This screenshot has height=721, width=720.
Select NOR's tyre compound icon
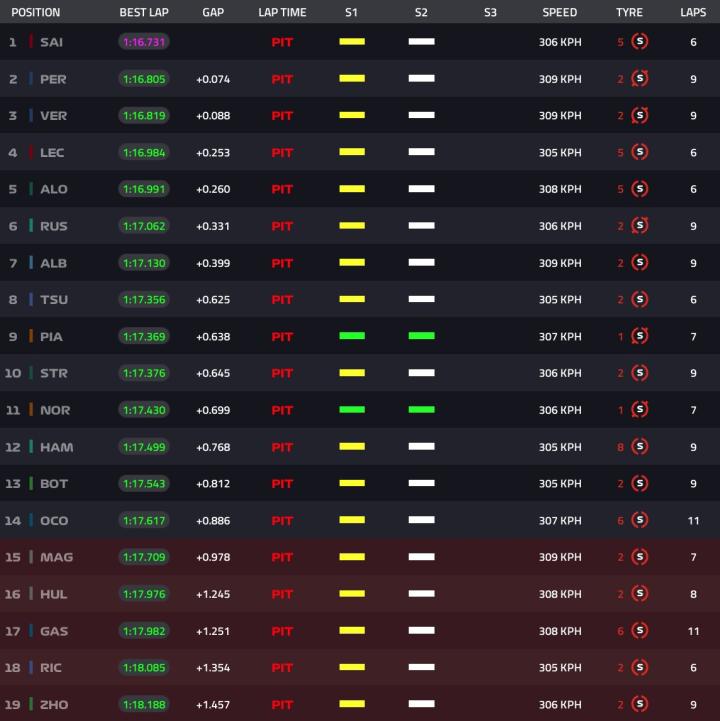pos(639,410)
